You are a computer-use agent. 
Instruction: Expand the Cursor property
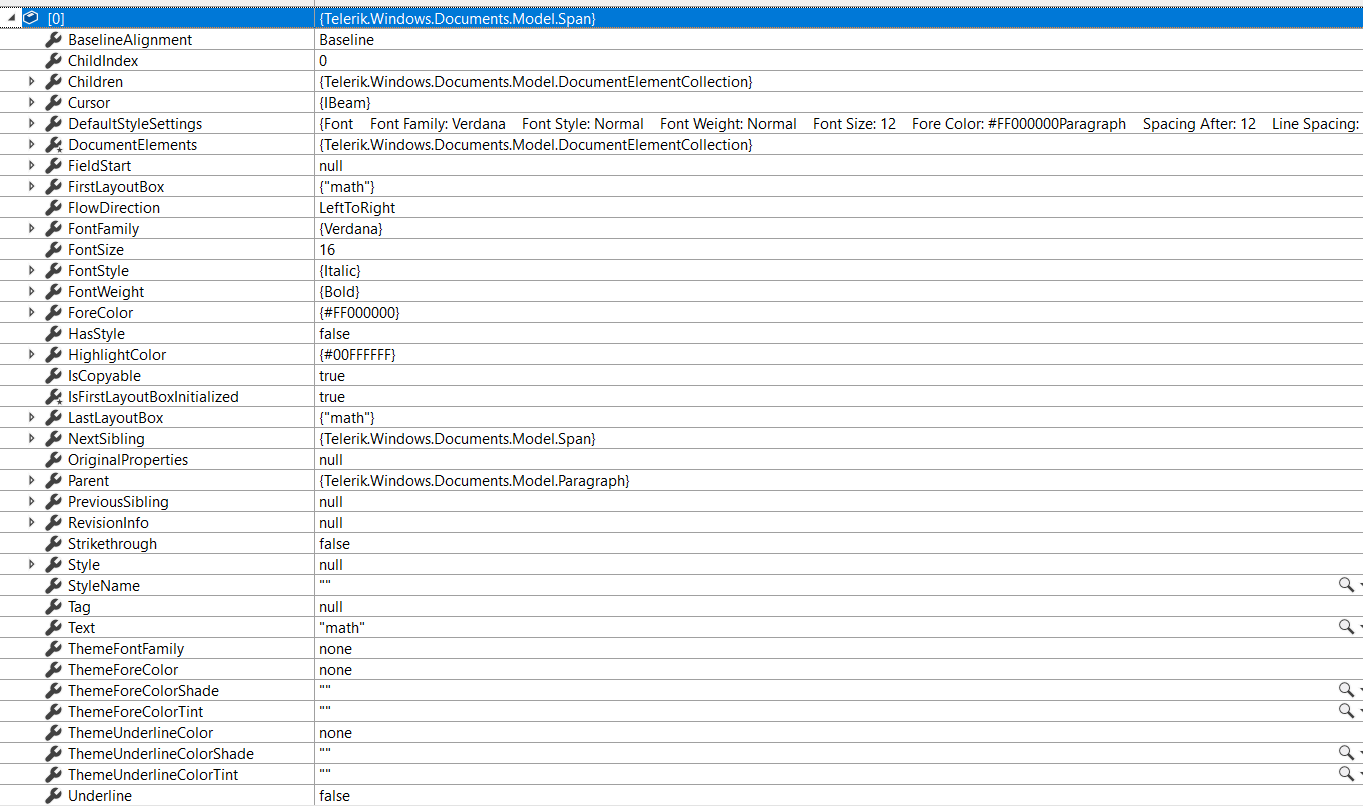pyautogui.click(x=31, y=103)
